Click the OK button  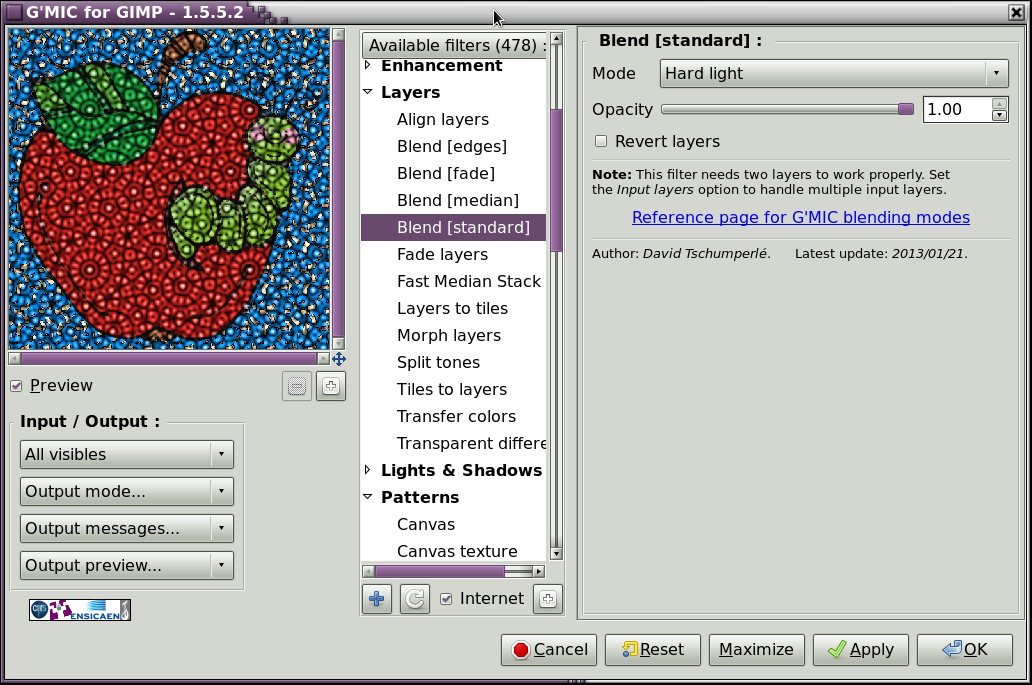[x=965, y=649]
